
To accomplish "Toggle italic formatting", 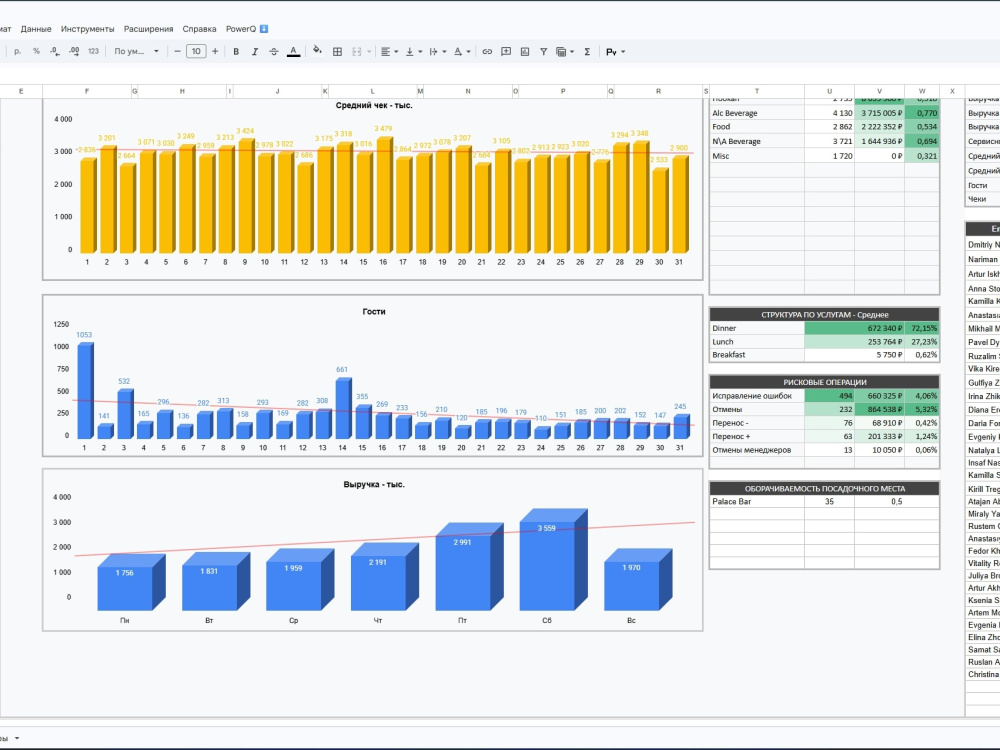I will coord(254,52).
